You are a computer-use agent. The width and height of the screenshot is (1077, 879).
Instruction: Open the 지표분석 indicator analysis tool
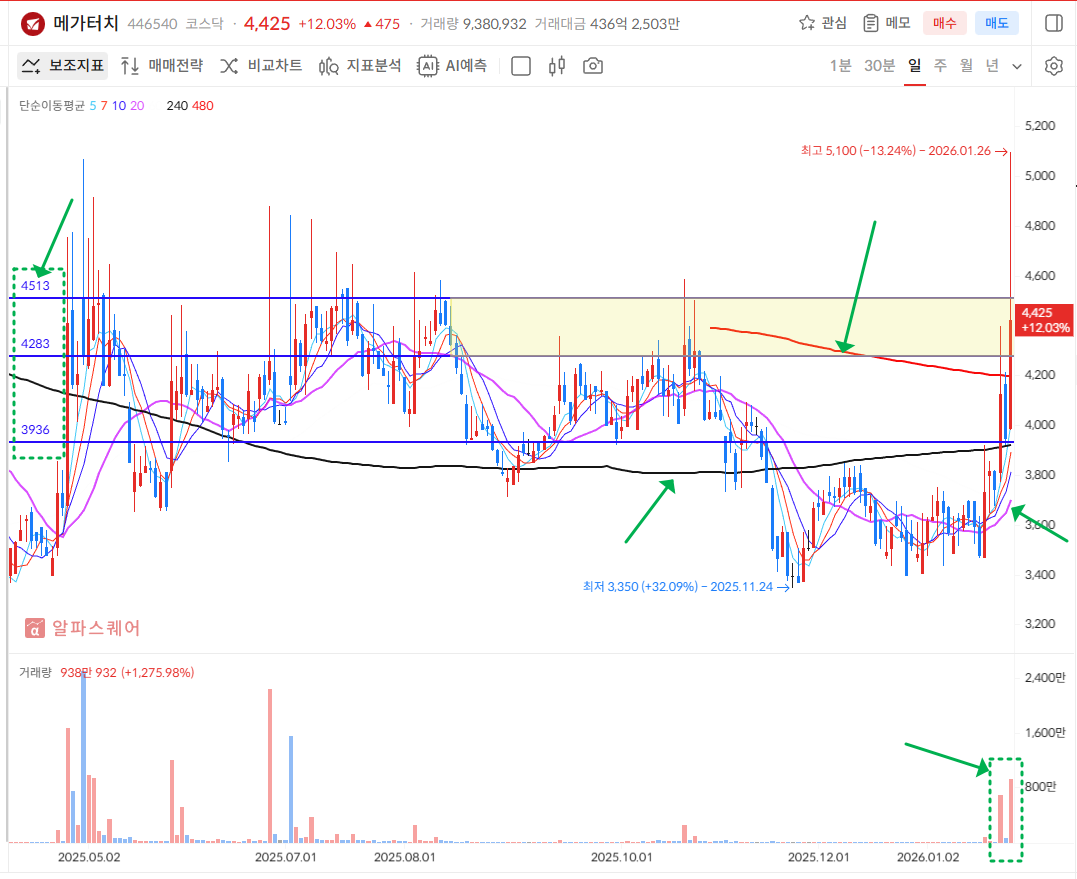[360, 66]
